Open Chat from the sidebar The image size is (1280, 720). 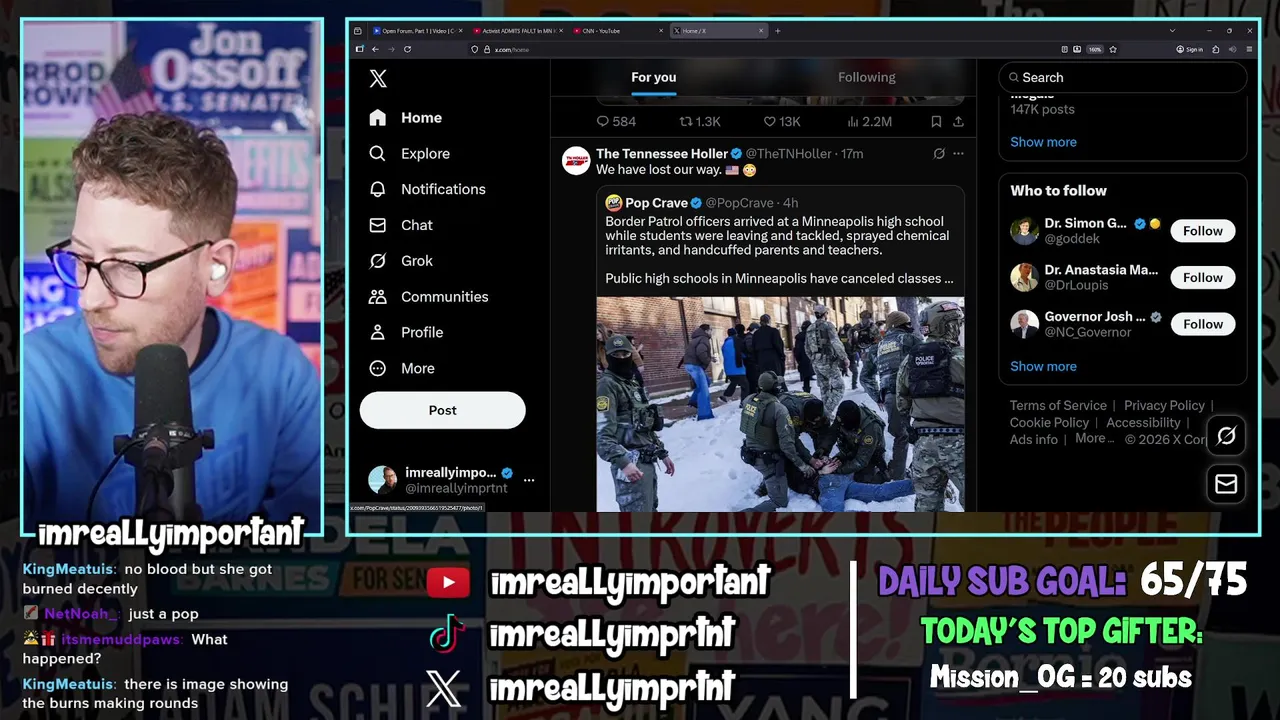coord(400,225)
